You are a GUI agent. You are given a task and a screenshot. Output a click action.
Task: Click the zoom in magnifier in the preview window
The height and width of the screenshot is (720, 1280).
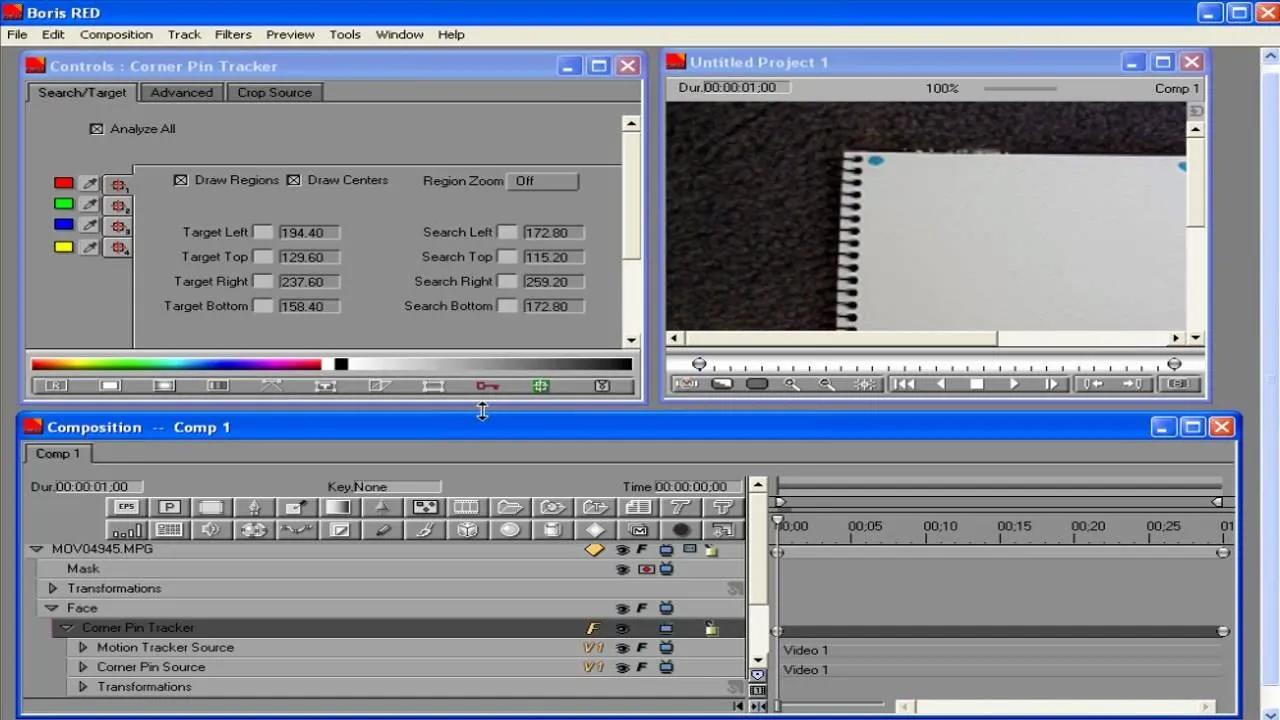[792, 384]
